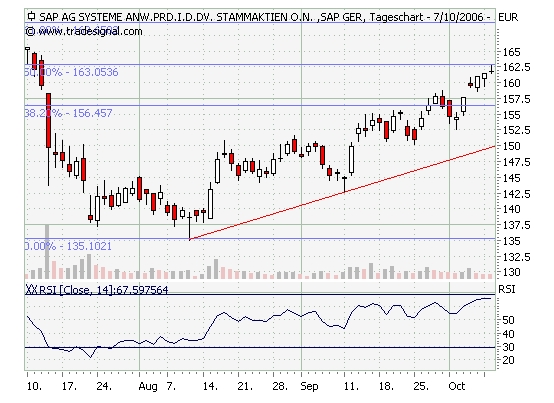The width and height of the screenshot is (554, 403).
Task: Select the 0.00% - 135.1021 Fibonacci label
Action: (x=68, y=246)
